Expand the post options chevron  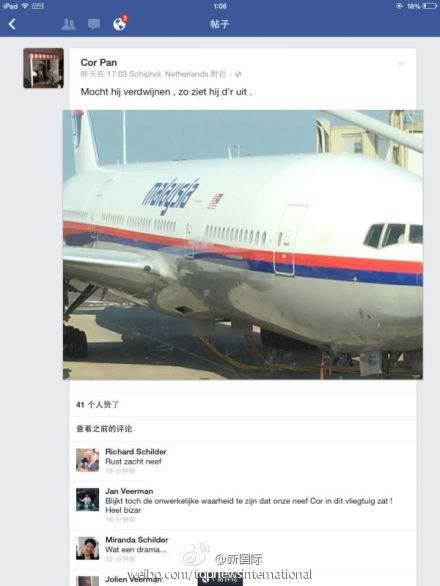tap(400, 64)
